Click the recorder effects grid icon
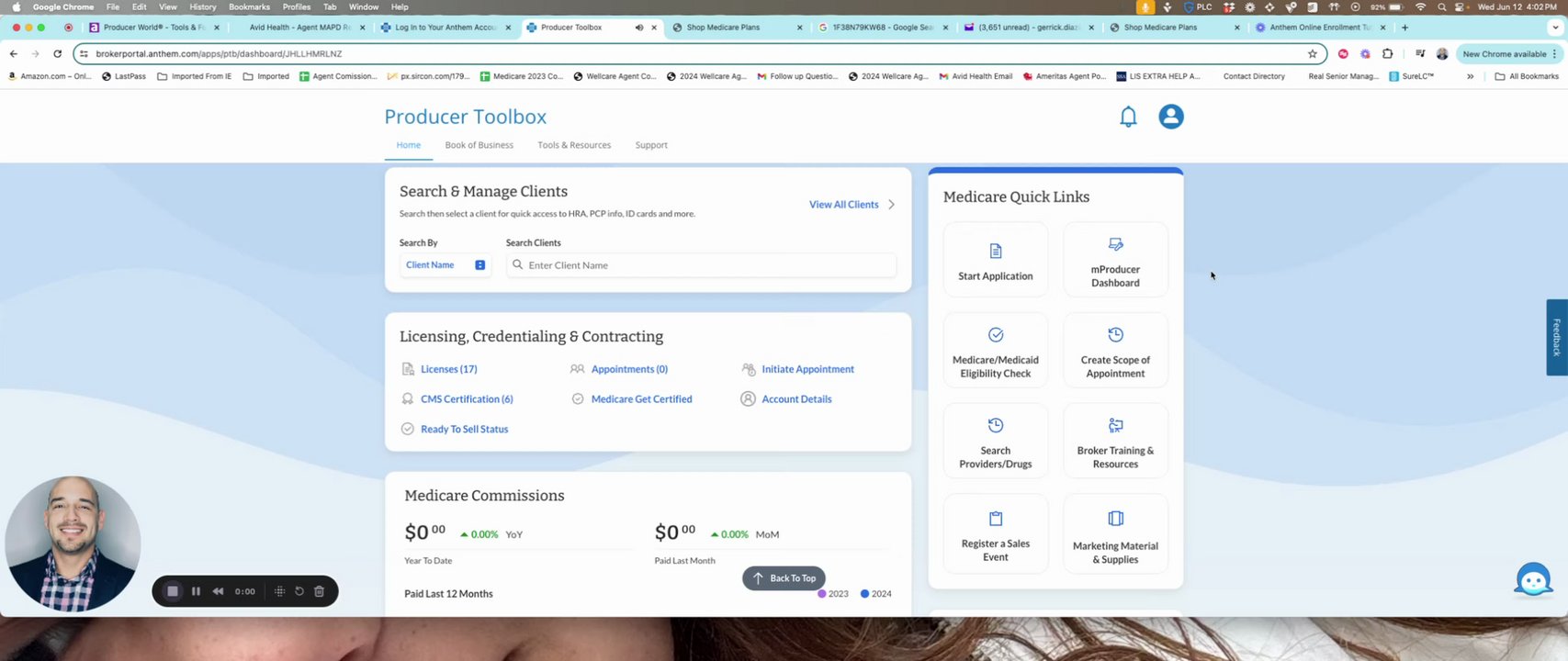The width and height of the screenshot is (1568, 661). point(279,591)
